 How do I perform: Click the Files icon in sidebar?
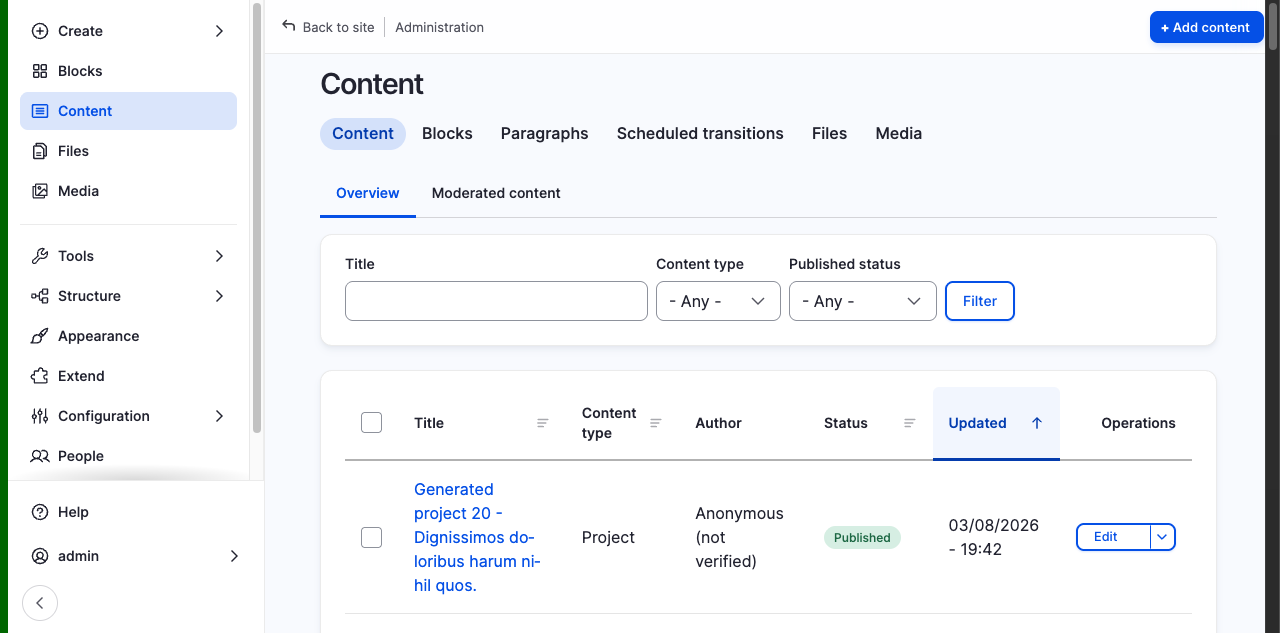40,151
